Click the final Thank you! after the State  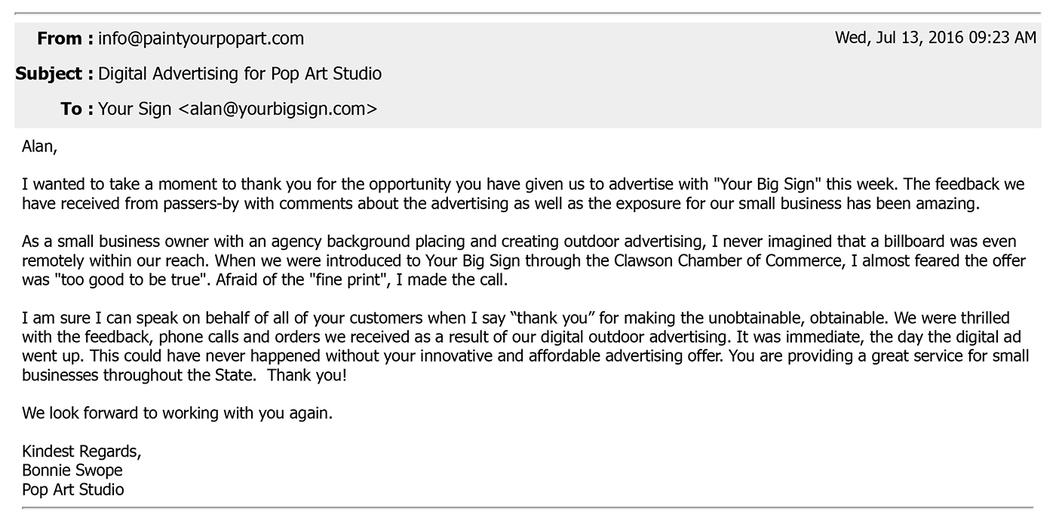(x=307, y=375)
